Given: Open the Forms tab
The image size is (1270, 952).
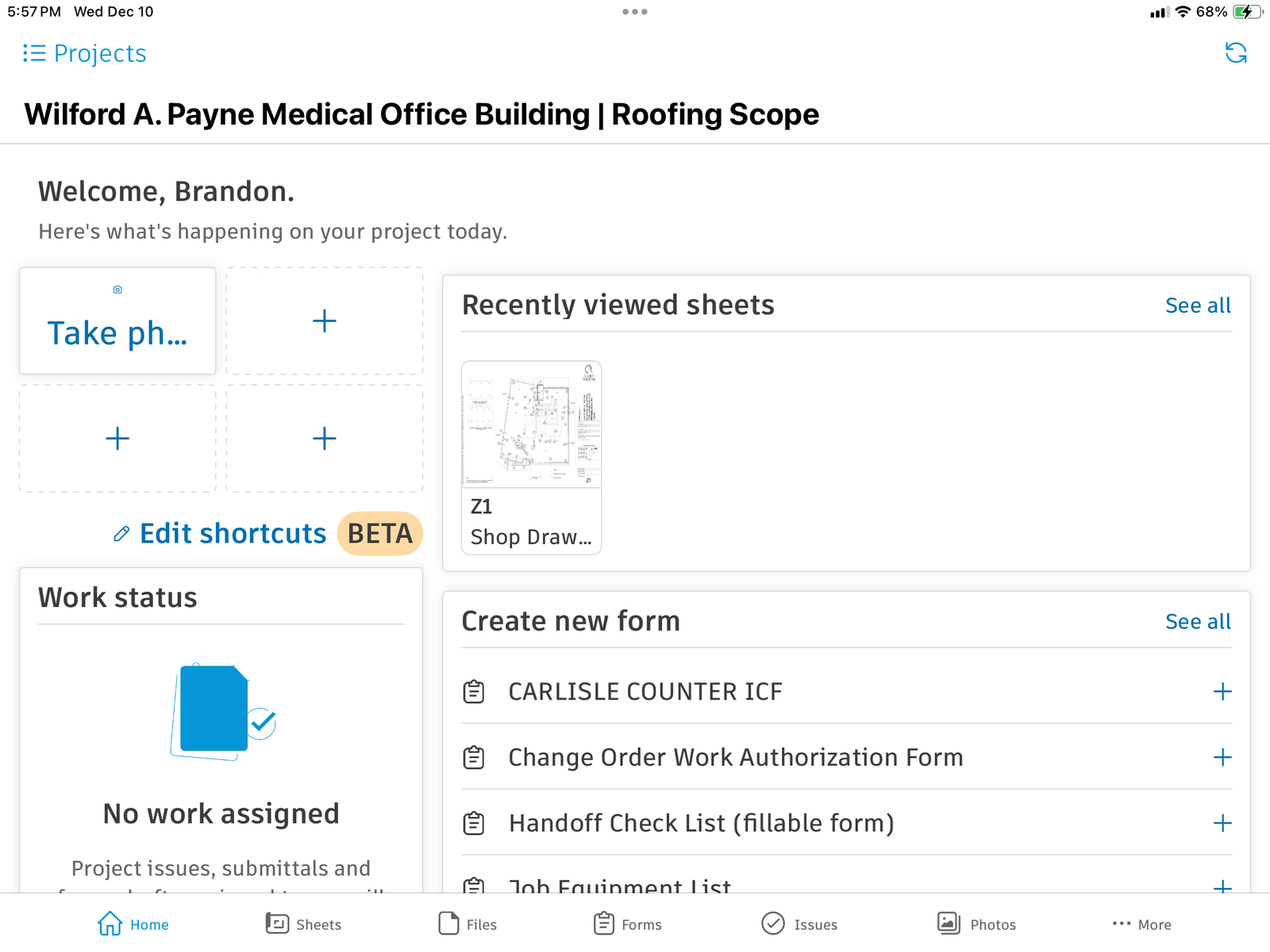Looking at the screenshot, I should [x=627, y=924].
